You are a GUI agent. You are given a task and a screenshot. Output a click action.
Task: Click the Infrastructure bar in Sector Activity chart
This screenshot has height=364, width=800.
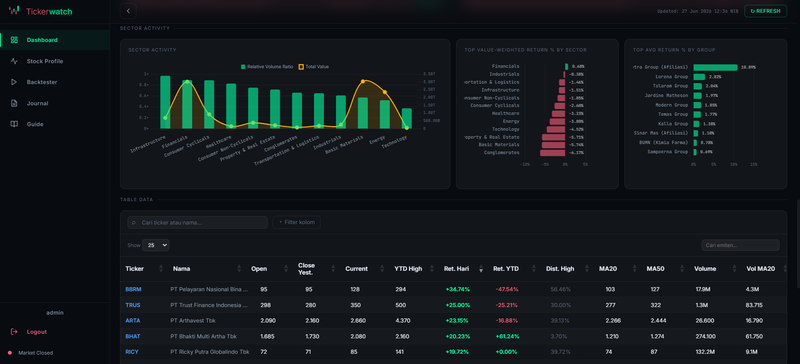tap(165, 102)
